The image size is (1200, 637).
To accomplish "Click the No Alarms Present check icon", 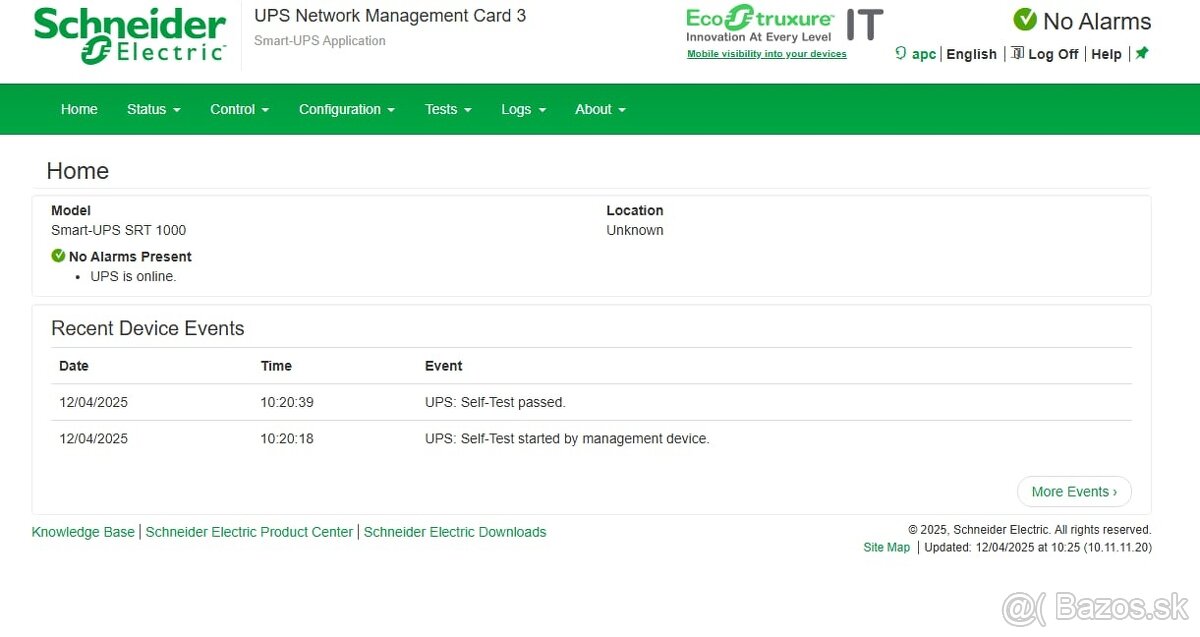I will coord(58,256).
